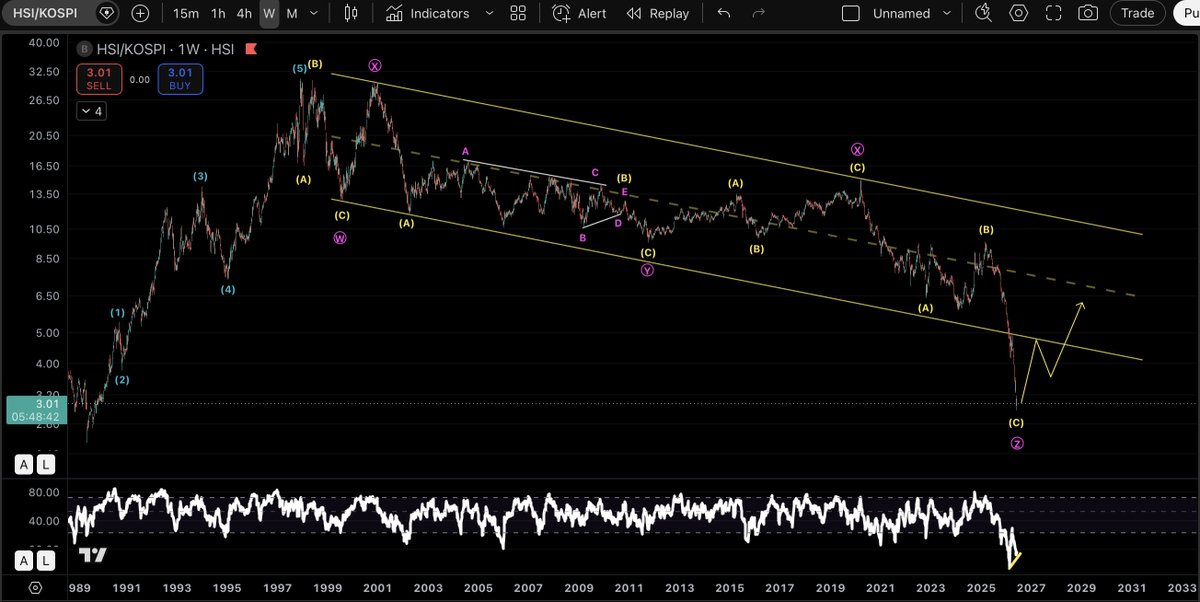The height and width of the screenshot is (602, 1200).
Task: Select the M monthly interval
Action: tap(292, 13)
